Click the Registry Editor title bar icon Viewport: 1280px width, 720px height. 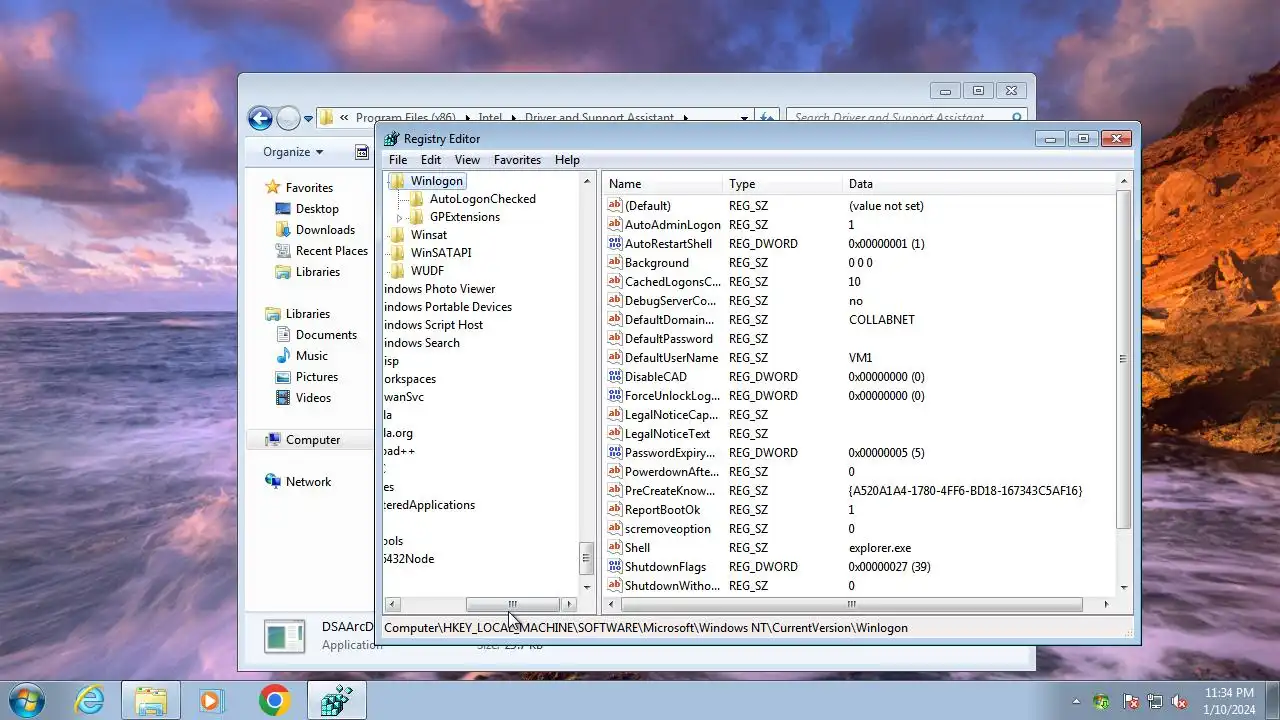pyautogui.click(x=392, y=139)
